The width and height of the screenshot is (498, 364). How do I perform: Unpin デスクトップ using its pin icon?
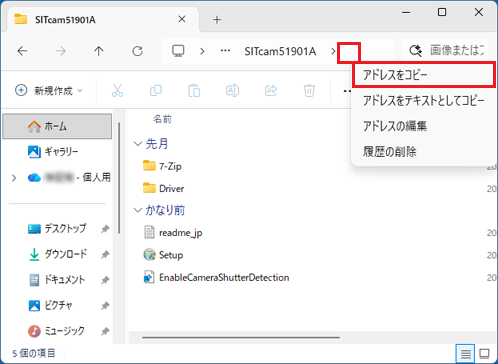105,229
